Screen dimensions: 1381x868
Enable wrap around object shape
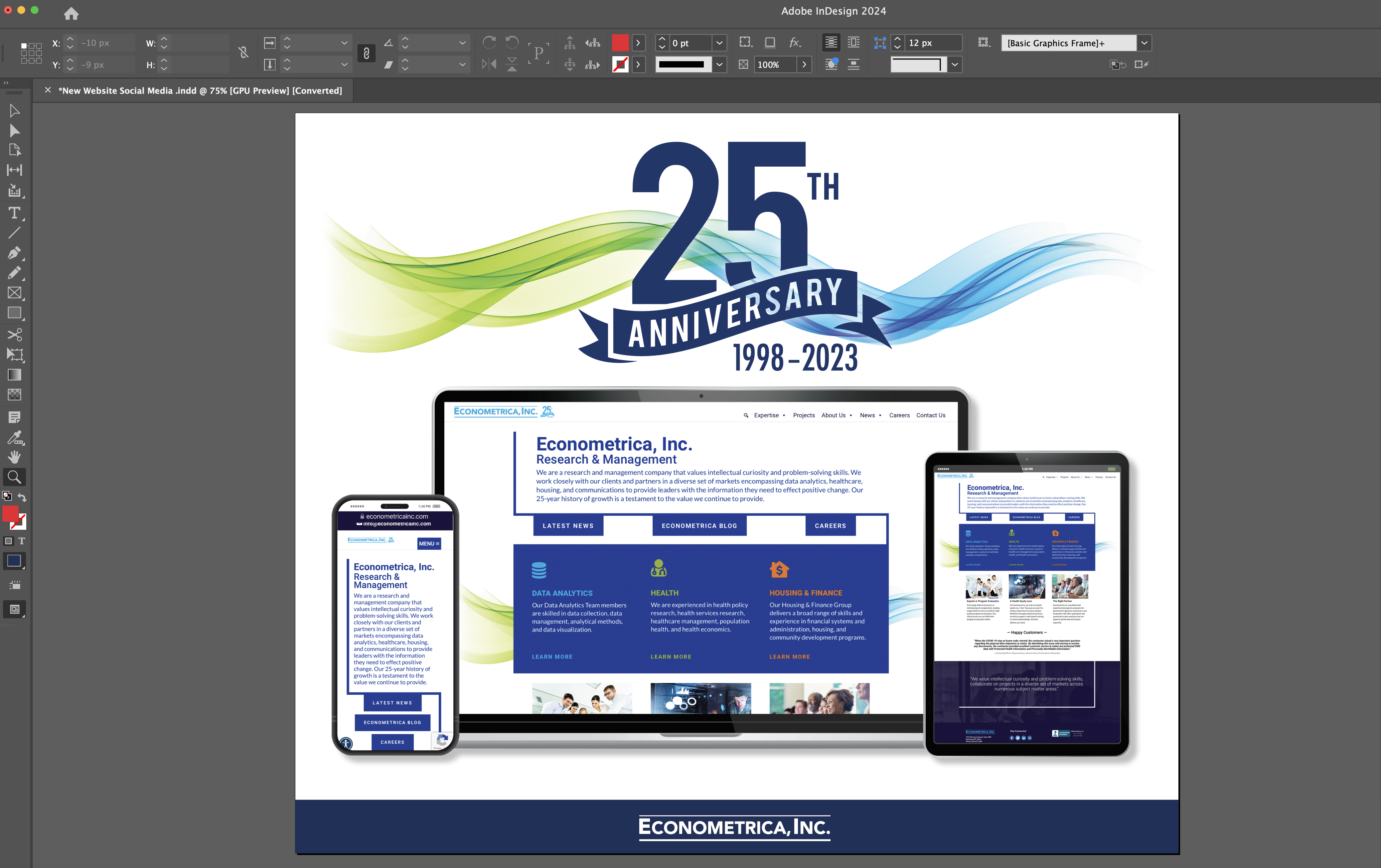click(831, 64)
